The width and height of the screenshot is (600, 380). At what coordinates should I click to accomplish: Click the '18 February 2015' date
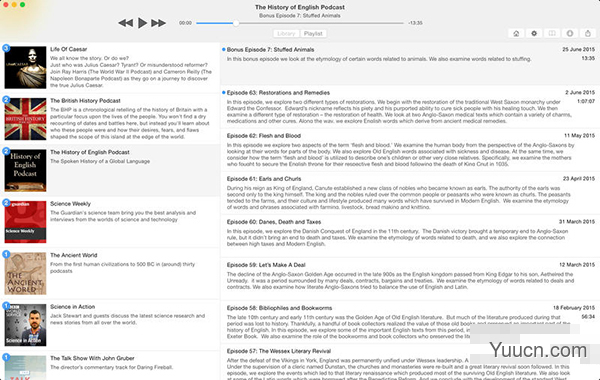click(574, 308)
